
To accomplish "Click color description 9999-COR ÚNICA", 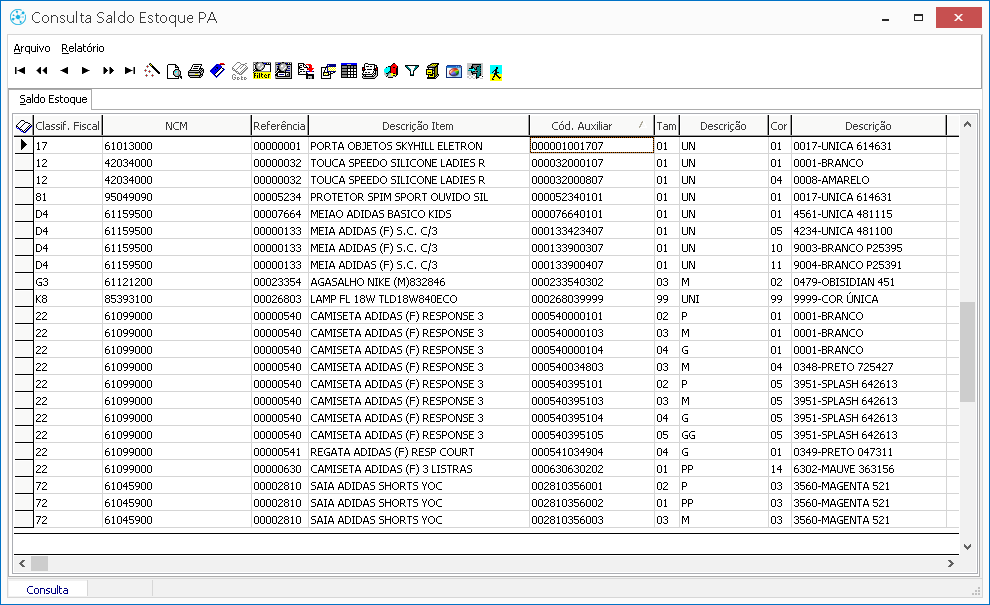I will [869, 299].
